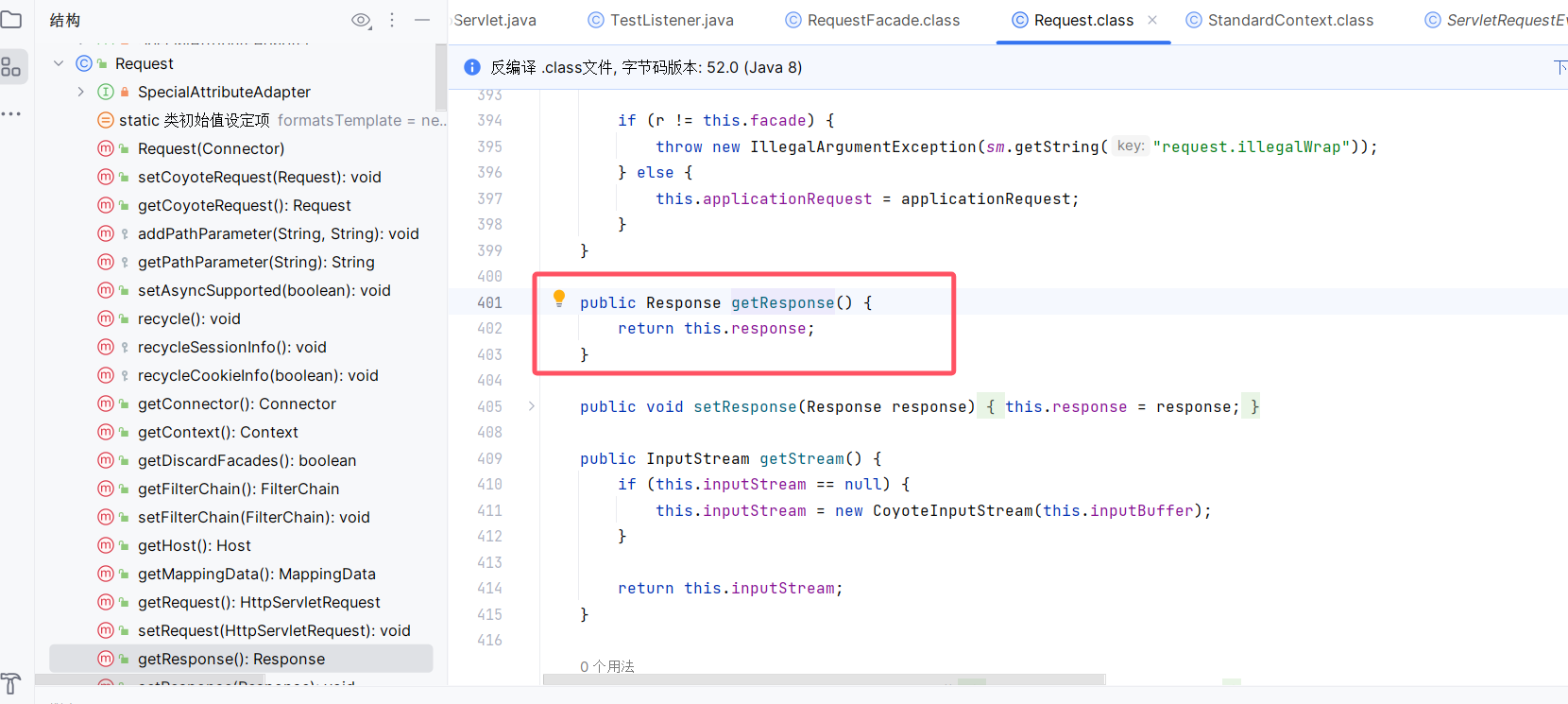Click method icon next to recycle()
The width and height of the screenshot is (1568, 704).
pos(106,318)
